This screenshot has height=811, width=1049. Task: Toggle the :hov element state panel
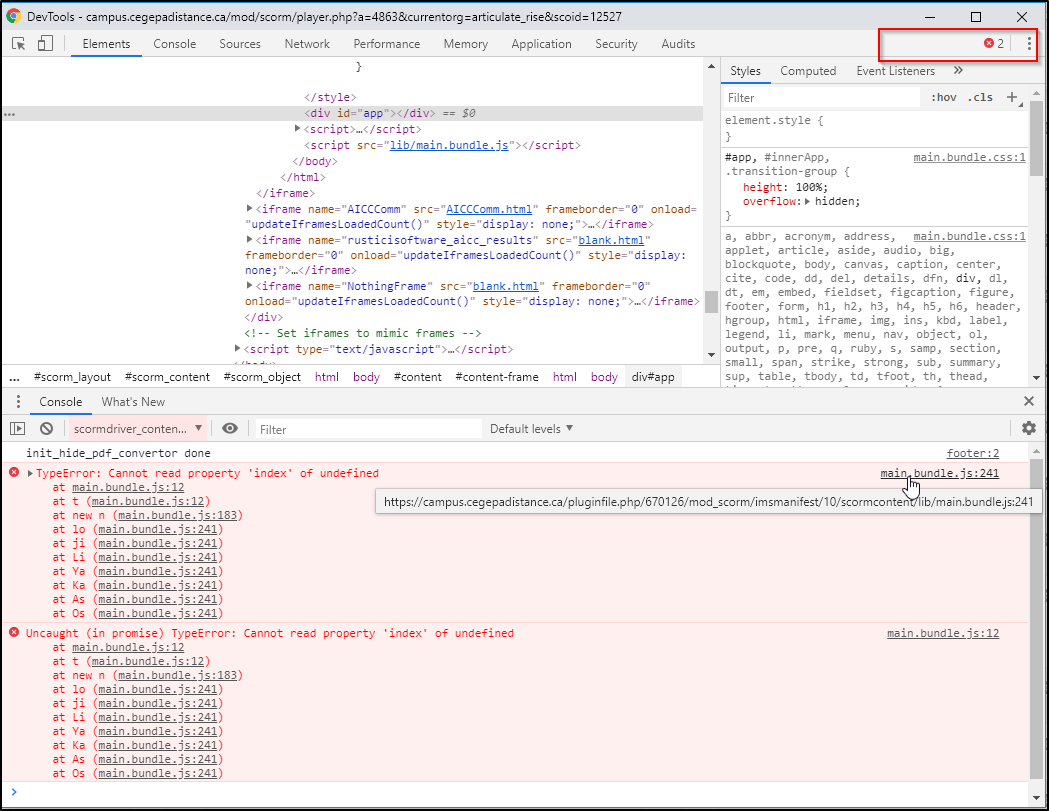[943, 98]
